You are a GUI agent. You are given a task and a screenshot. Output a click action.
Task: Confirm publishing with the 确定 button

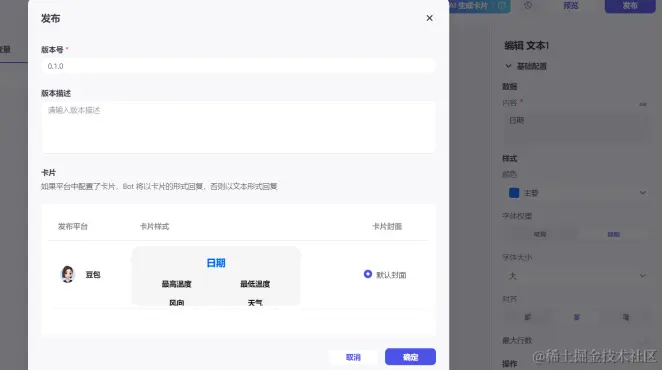pos(410,357)
